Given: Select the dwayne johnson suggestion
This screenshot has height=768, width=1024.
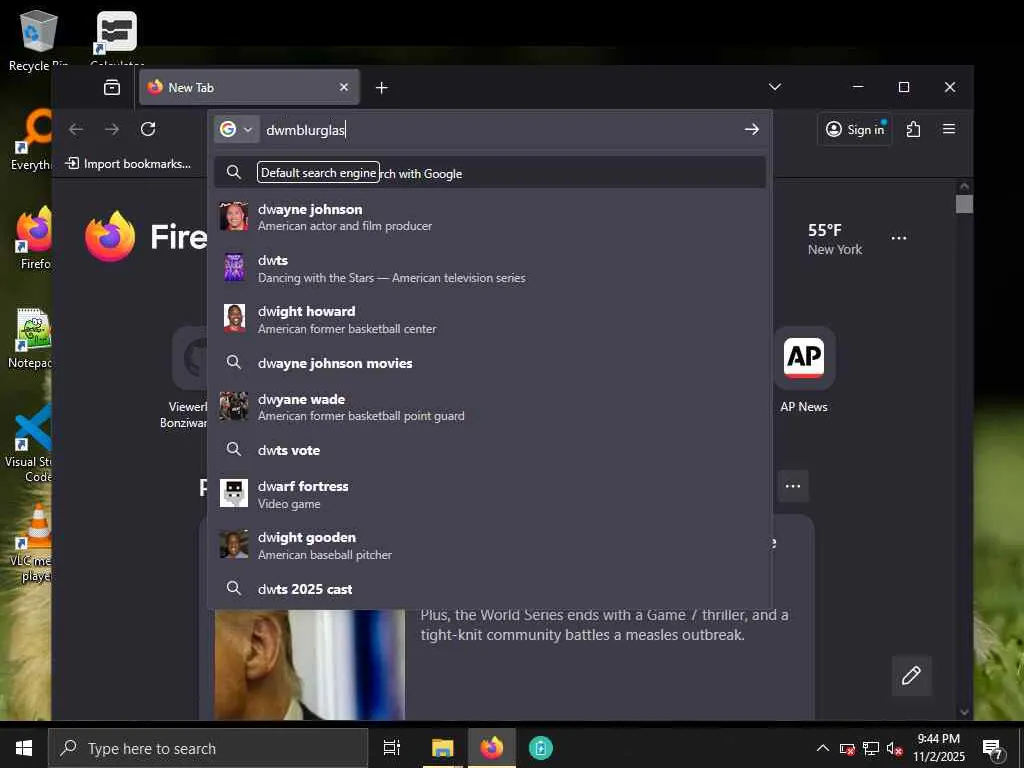Looking at the screenshot, I should click(x=490, y=217).
